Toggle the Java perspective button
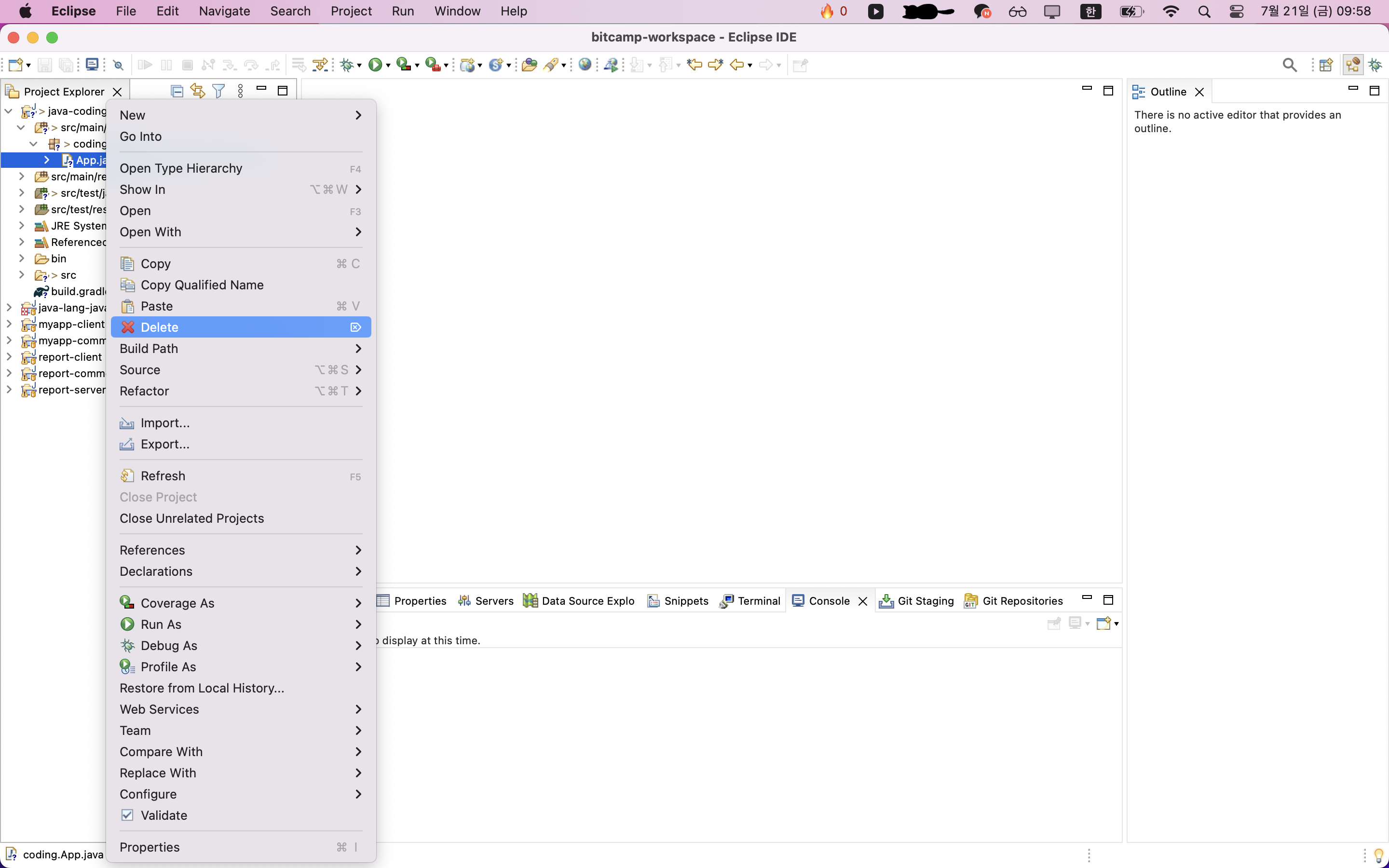Viewport: 1389px width, 868px height. click(x=1353, y=65)
